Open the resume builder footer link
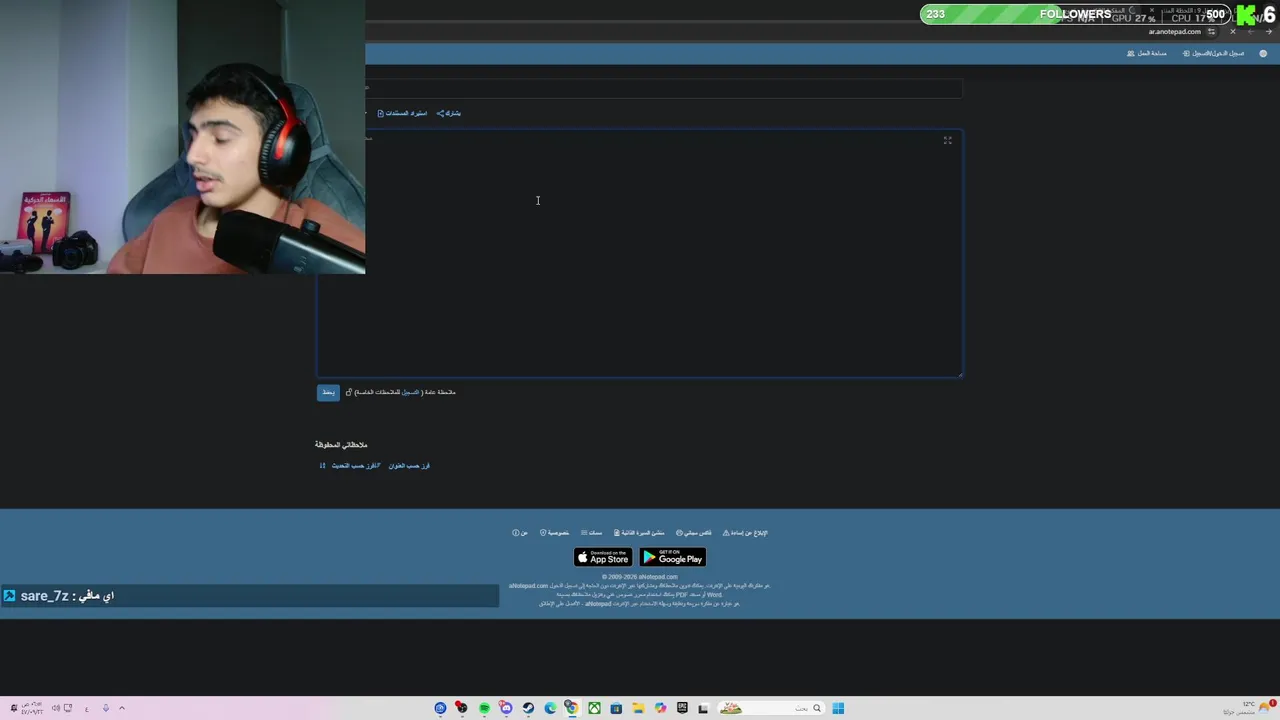1280x720 pixels. point(639,533)
